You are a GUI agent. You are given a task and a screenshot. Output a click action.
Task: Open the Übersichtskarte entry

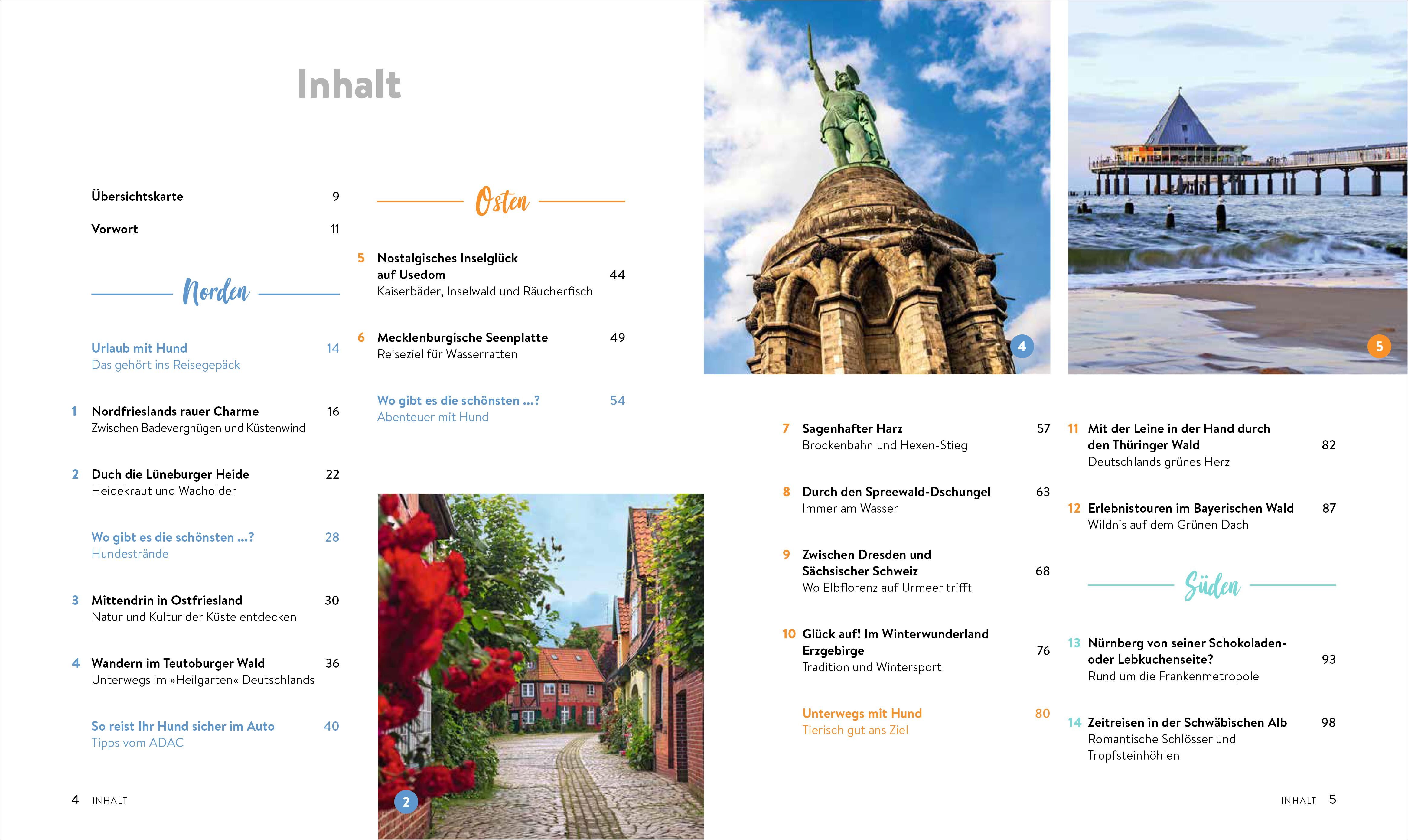tap(138, 197)
